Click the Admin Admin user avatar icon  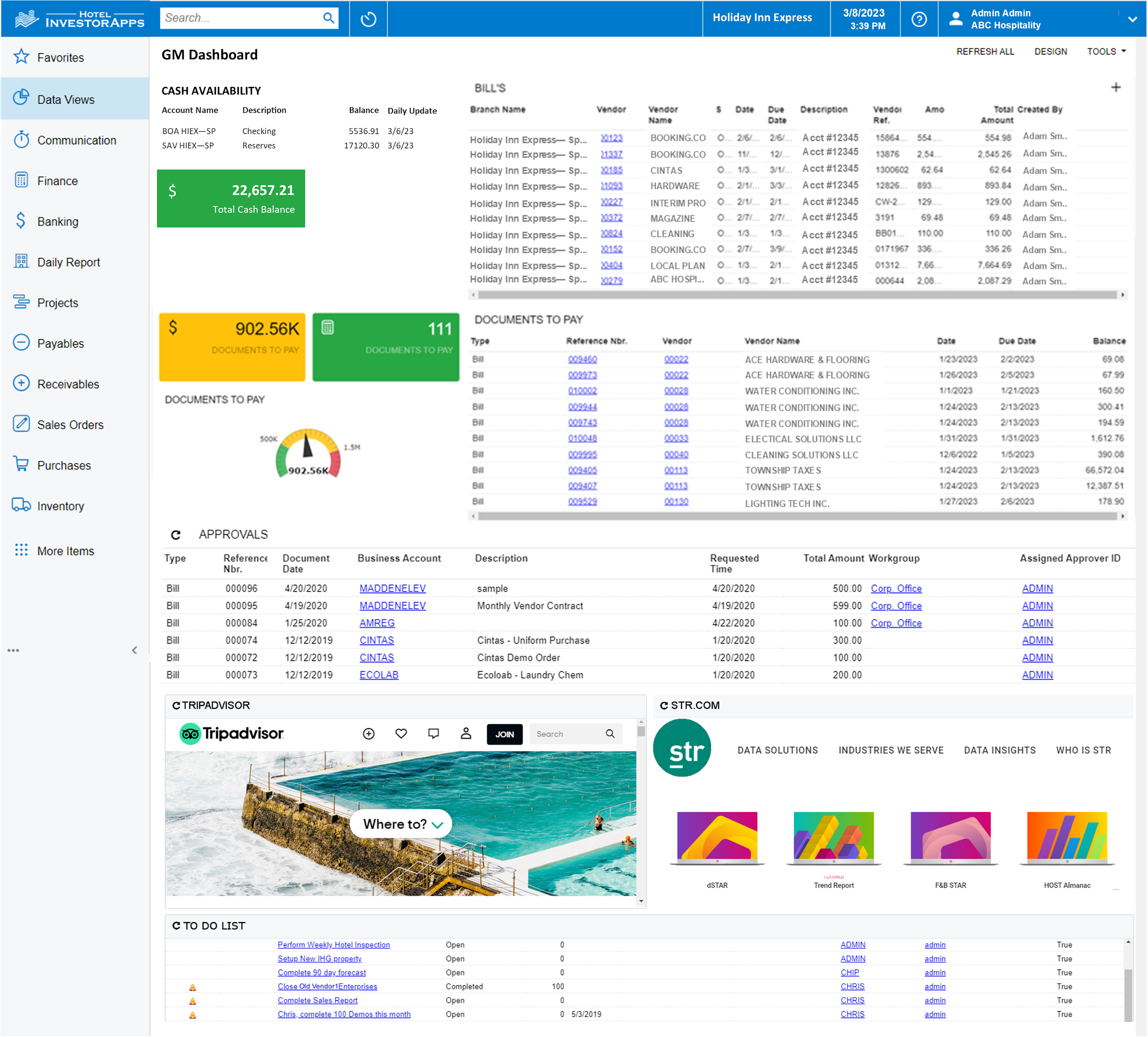point(956,19)
